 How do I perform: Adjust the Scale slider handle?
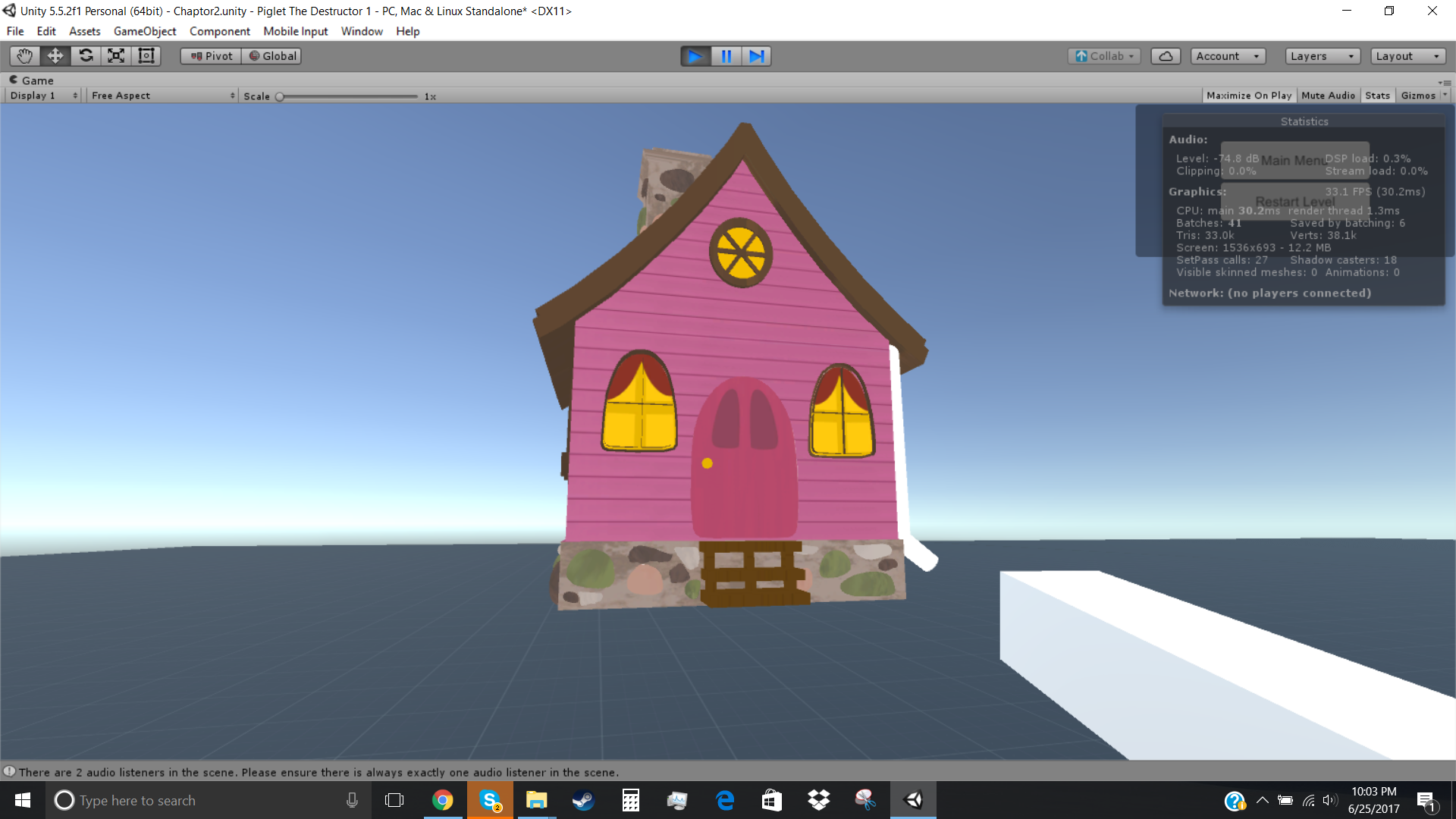pos(280,96)
